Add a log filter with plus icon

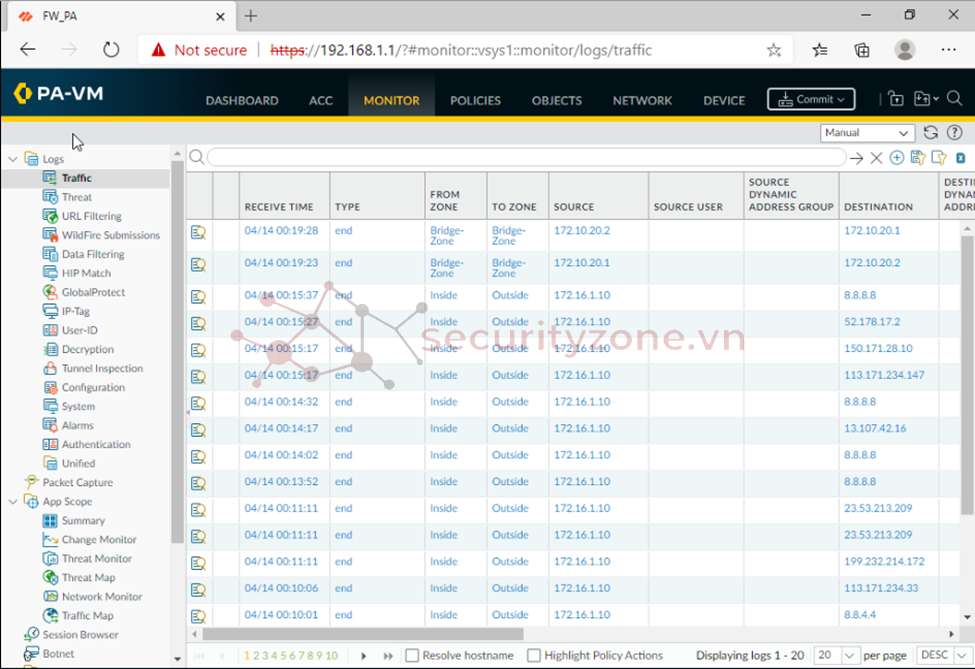click(897, 157)
